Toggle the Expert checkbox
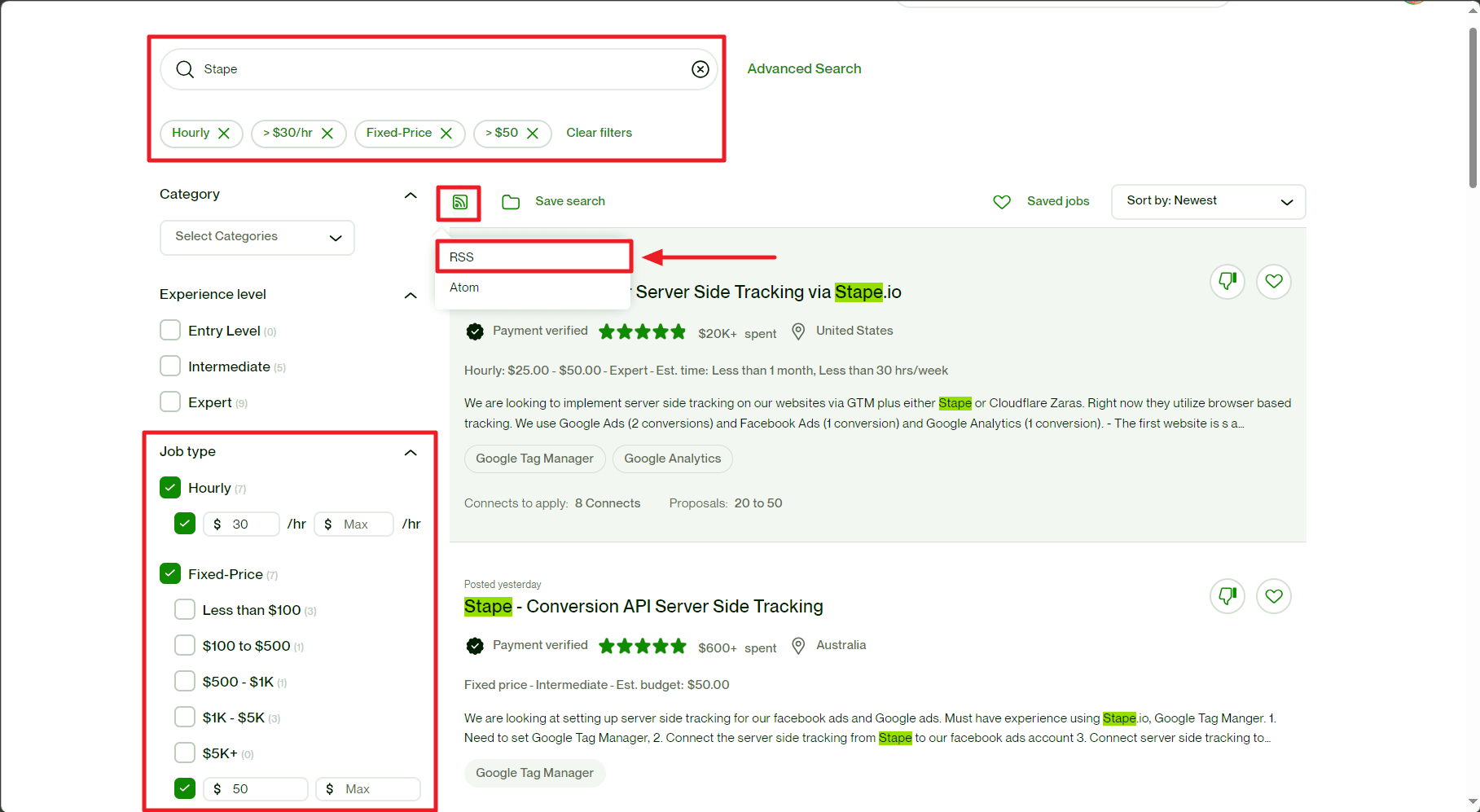Screen dimensions: 1480x812 tap(170, 402)
